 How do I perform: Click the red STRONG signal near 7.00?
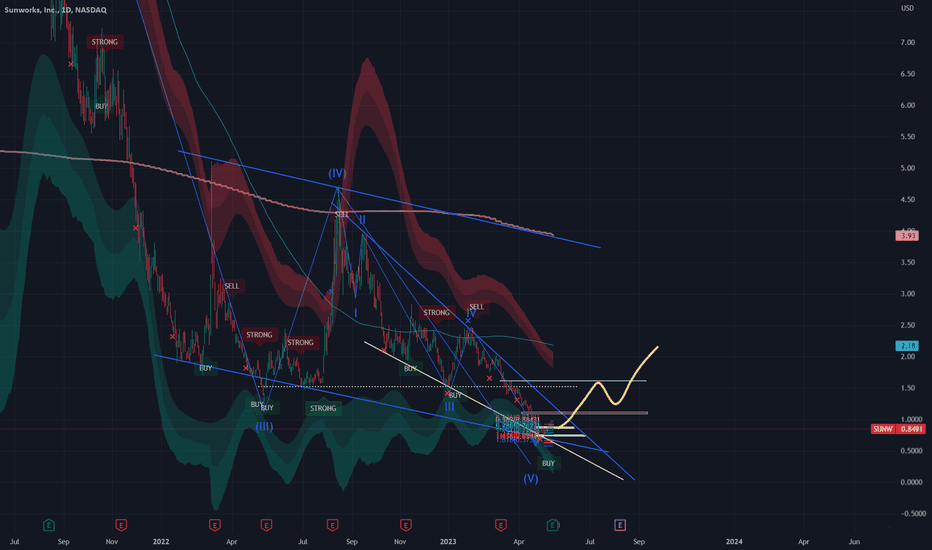coord(105,42)
